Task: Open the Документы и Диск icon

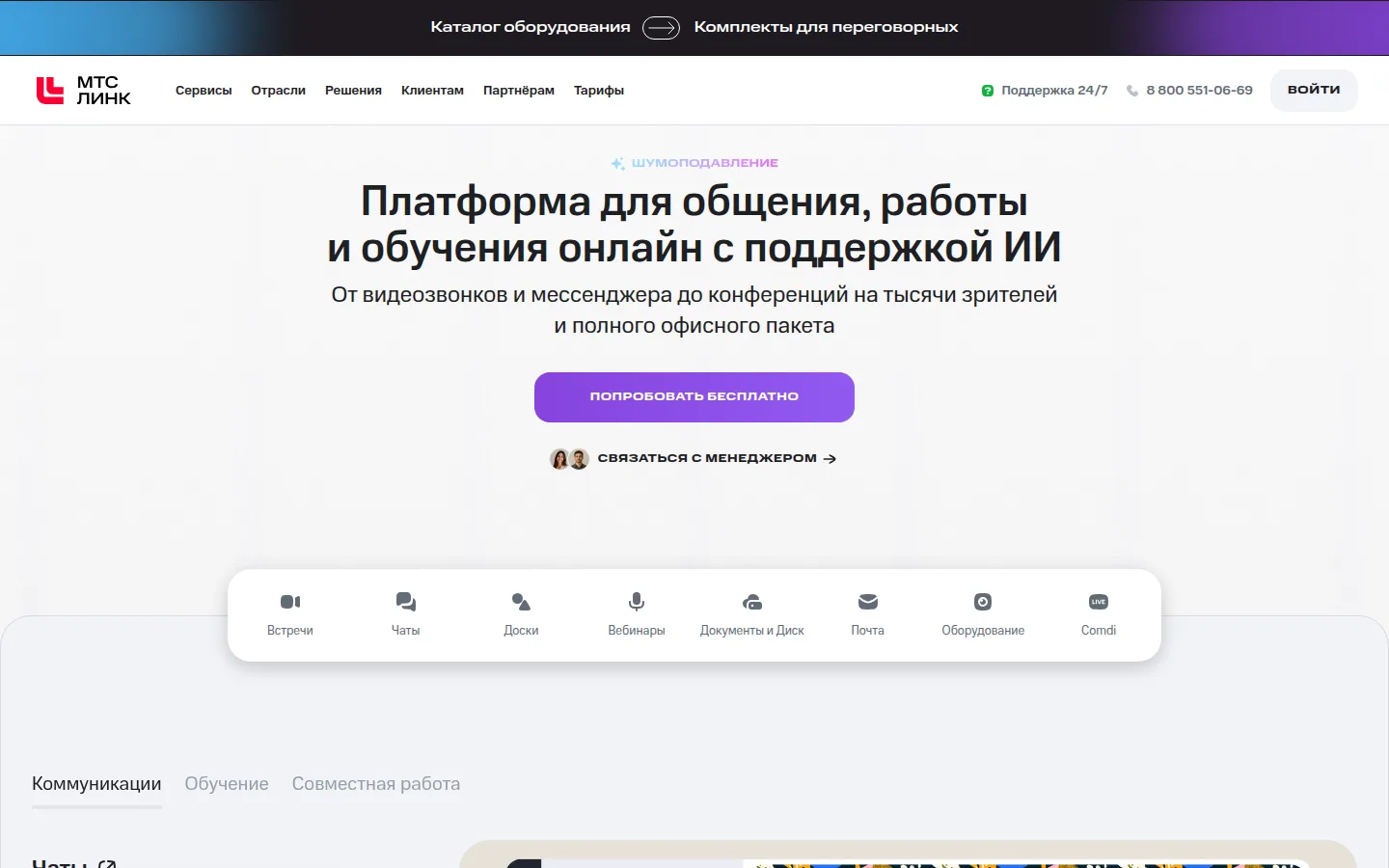Action: (x=752, y=602)
